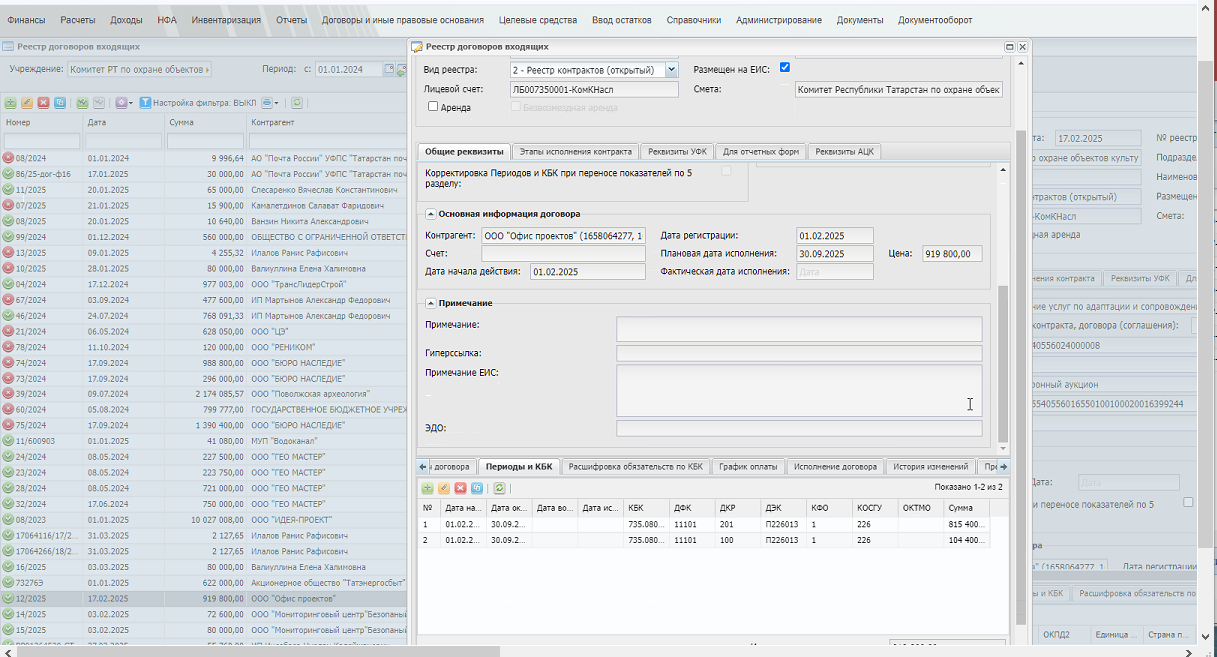Switch to the Реквизиты АЦК tab

pyautogui.click(x=844, y=152)
